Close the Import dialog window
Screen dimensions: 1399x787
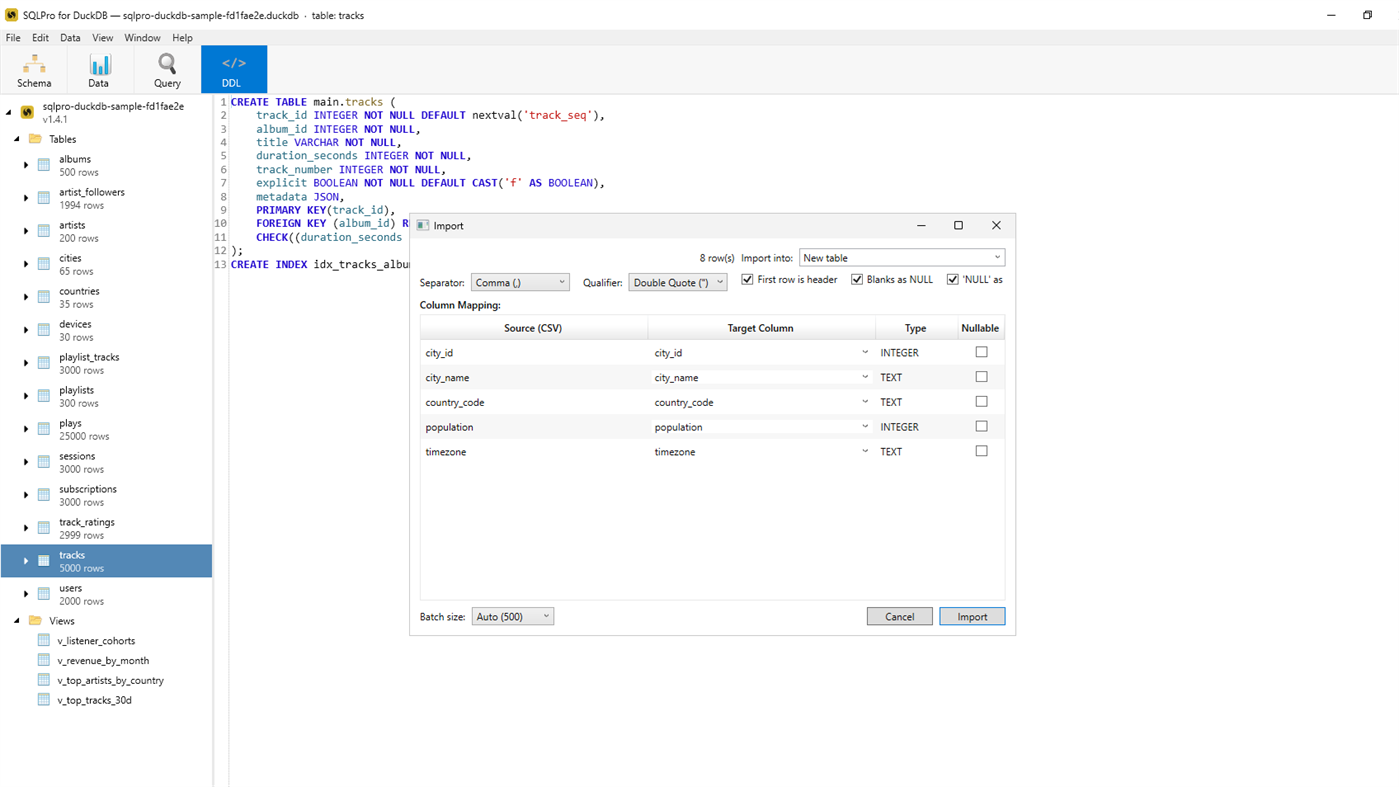996,226
